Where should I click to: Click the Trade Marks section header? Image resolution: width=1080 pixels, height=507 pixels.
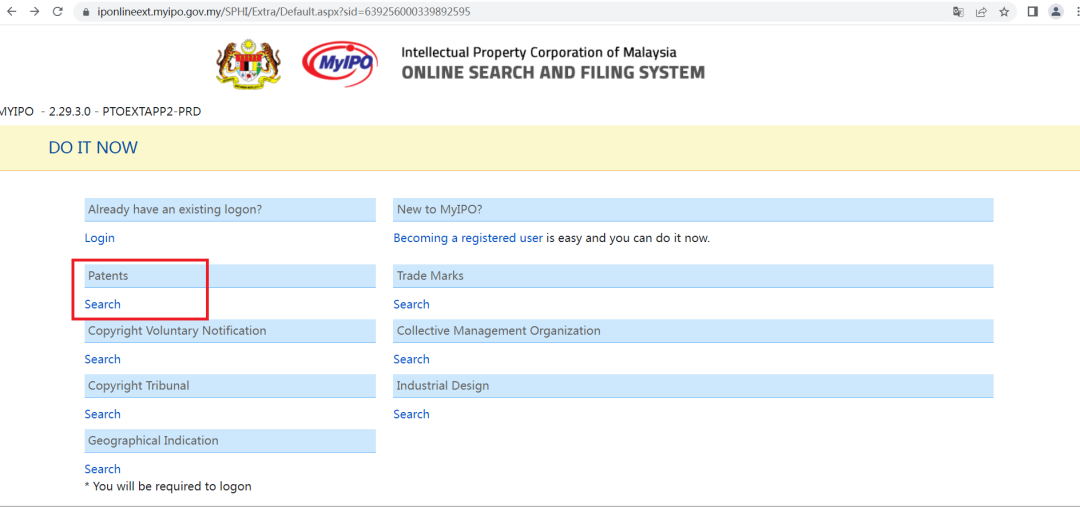[693, 276]
